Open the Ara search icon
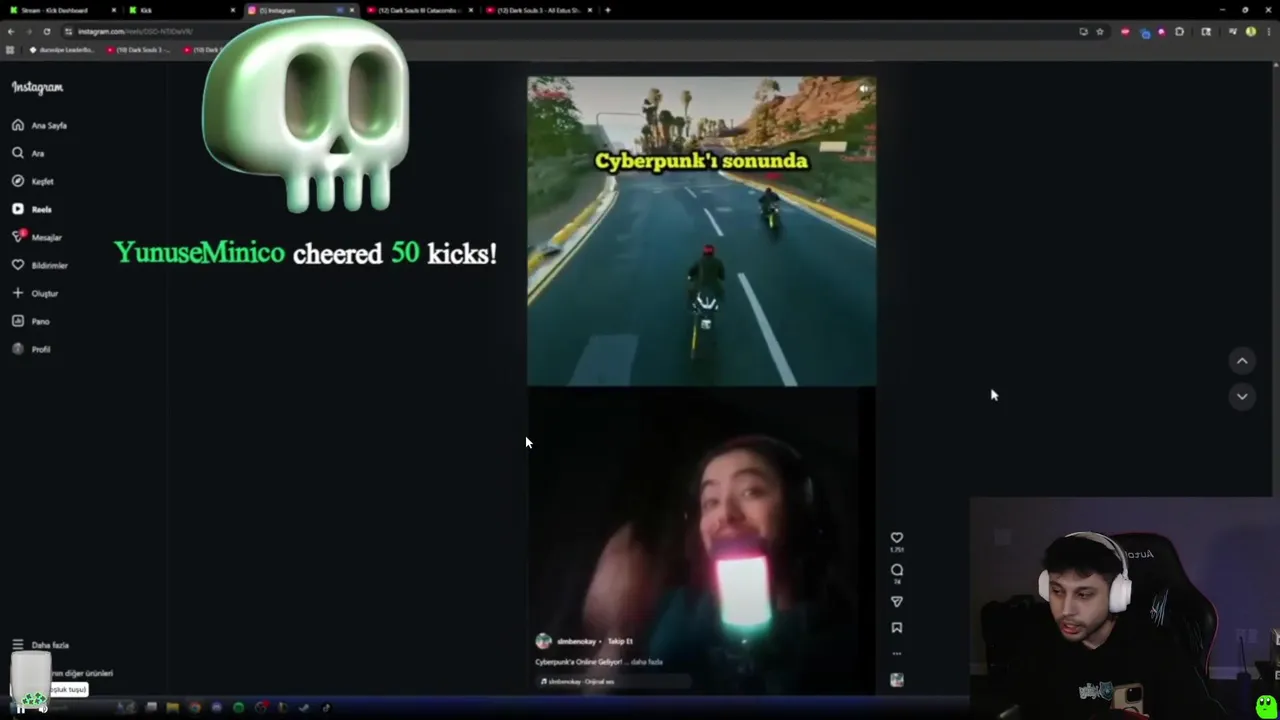1280x720 pixels. [x=18, y=153]
